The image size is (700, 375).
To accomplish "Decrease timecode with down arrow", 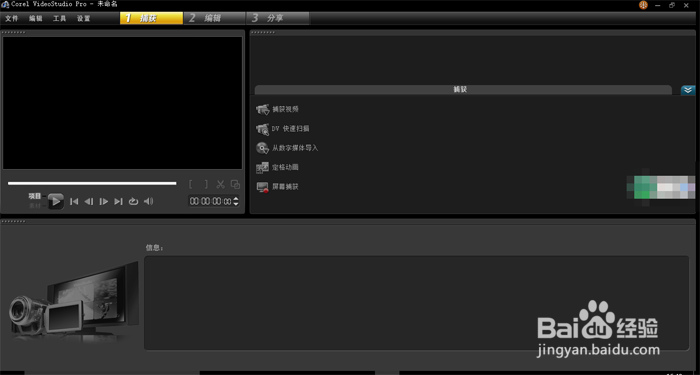I will coord(236,204).
